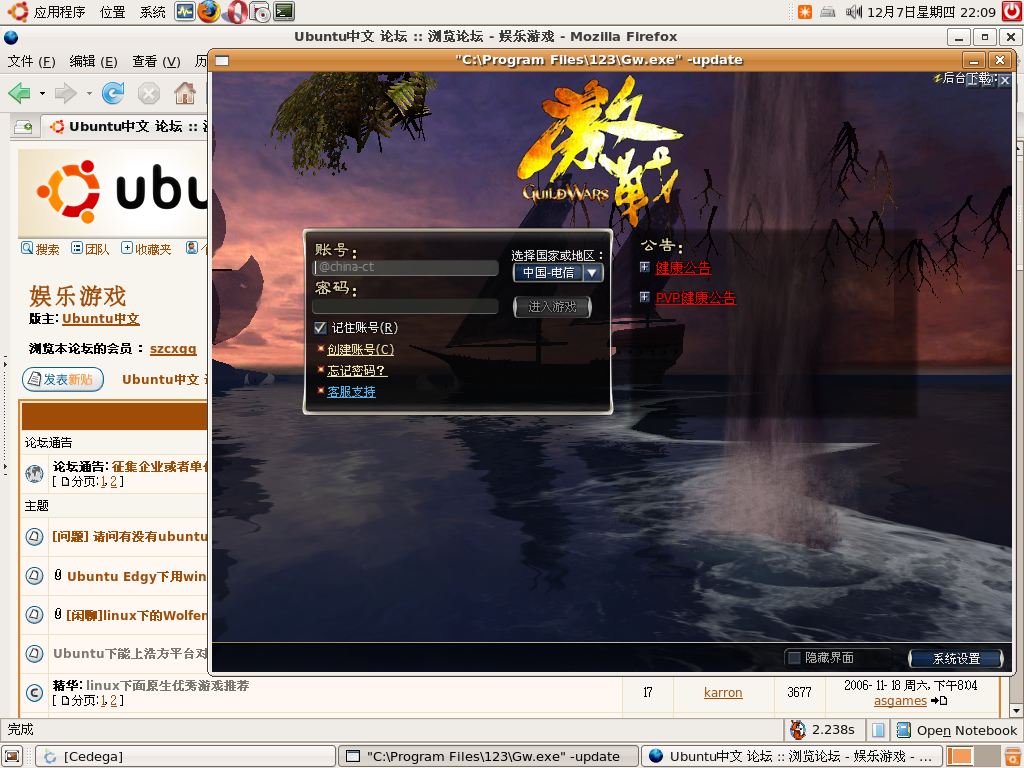Click Firefox scrollbar down arrow
1024x768 pixels.
tap(1016, 711)
